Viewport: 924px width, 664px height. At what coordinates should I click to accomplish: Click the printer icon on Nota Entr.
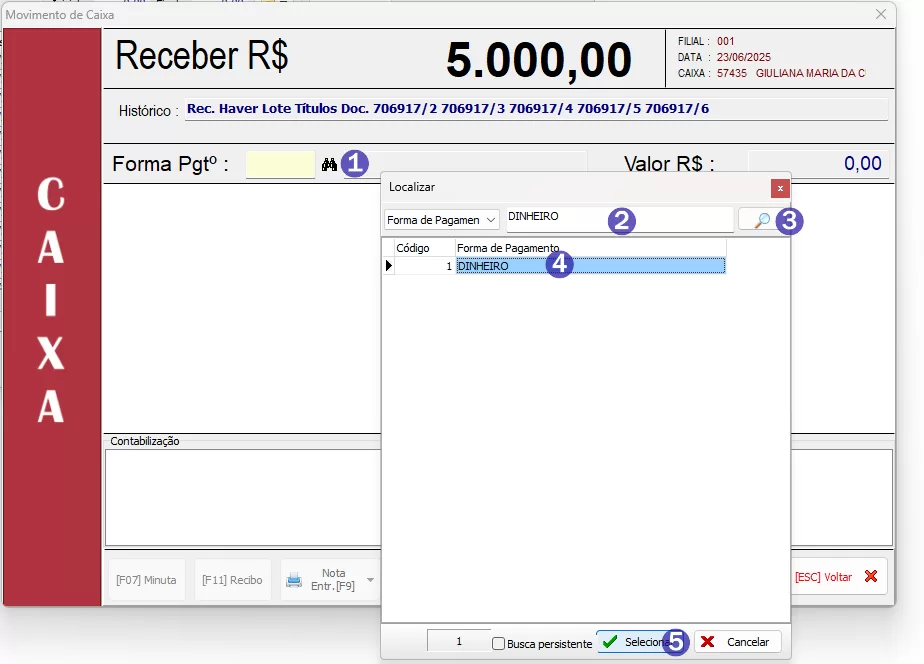point(294,580)
